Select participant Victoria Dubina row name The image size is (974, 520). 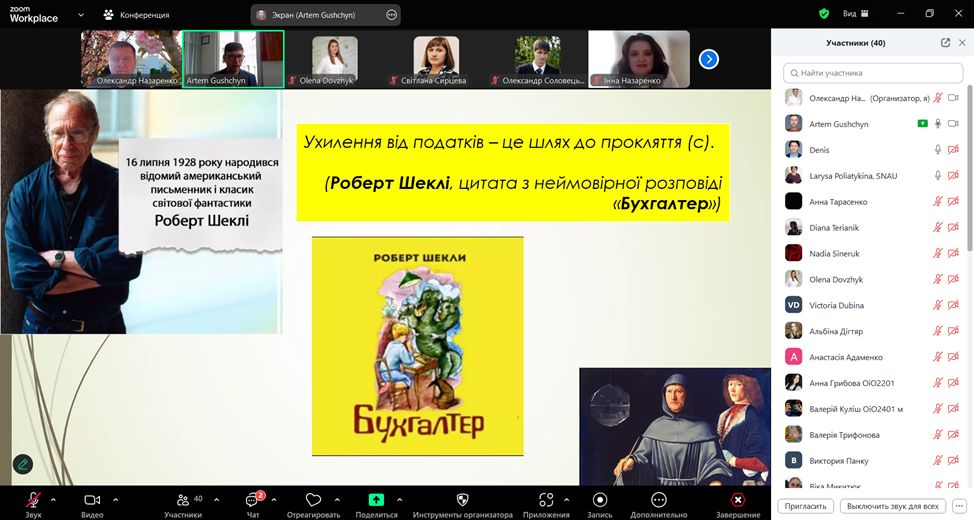(x=836, y=305)
